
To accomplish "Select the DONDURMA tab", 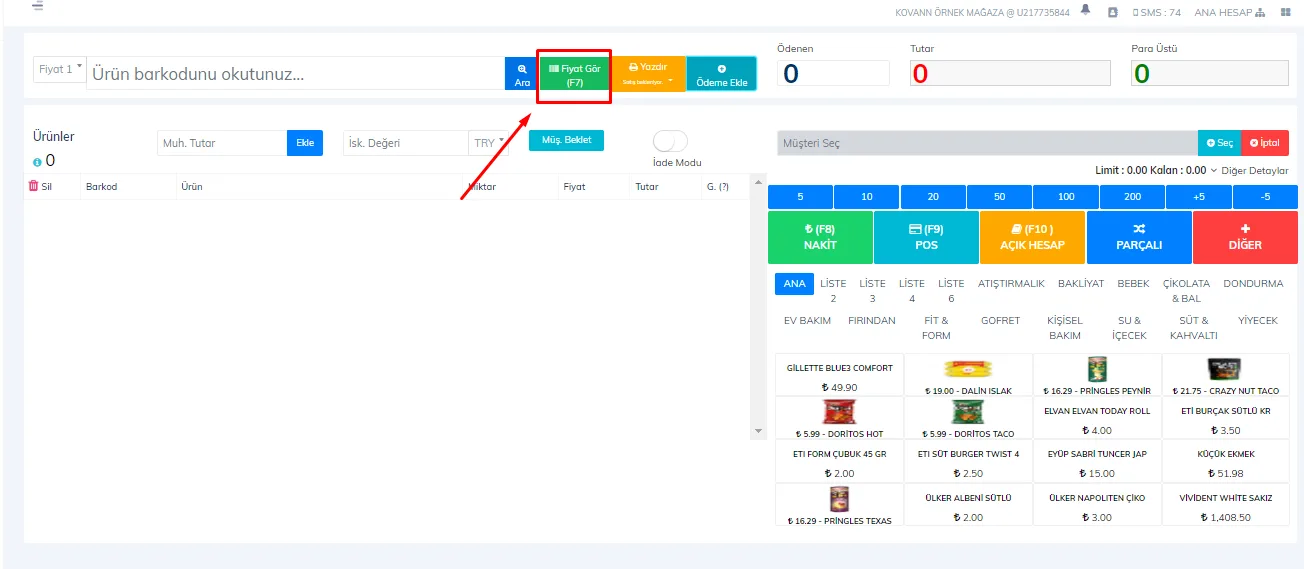I will click(1253, 284).
